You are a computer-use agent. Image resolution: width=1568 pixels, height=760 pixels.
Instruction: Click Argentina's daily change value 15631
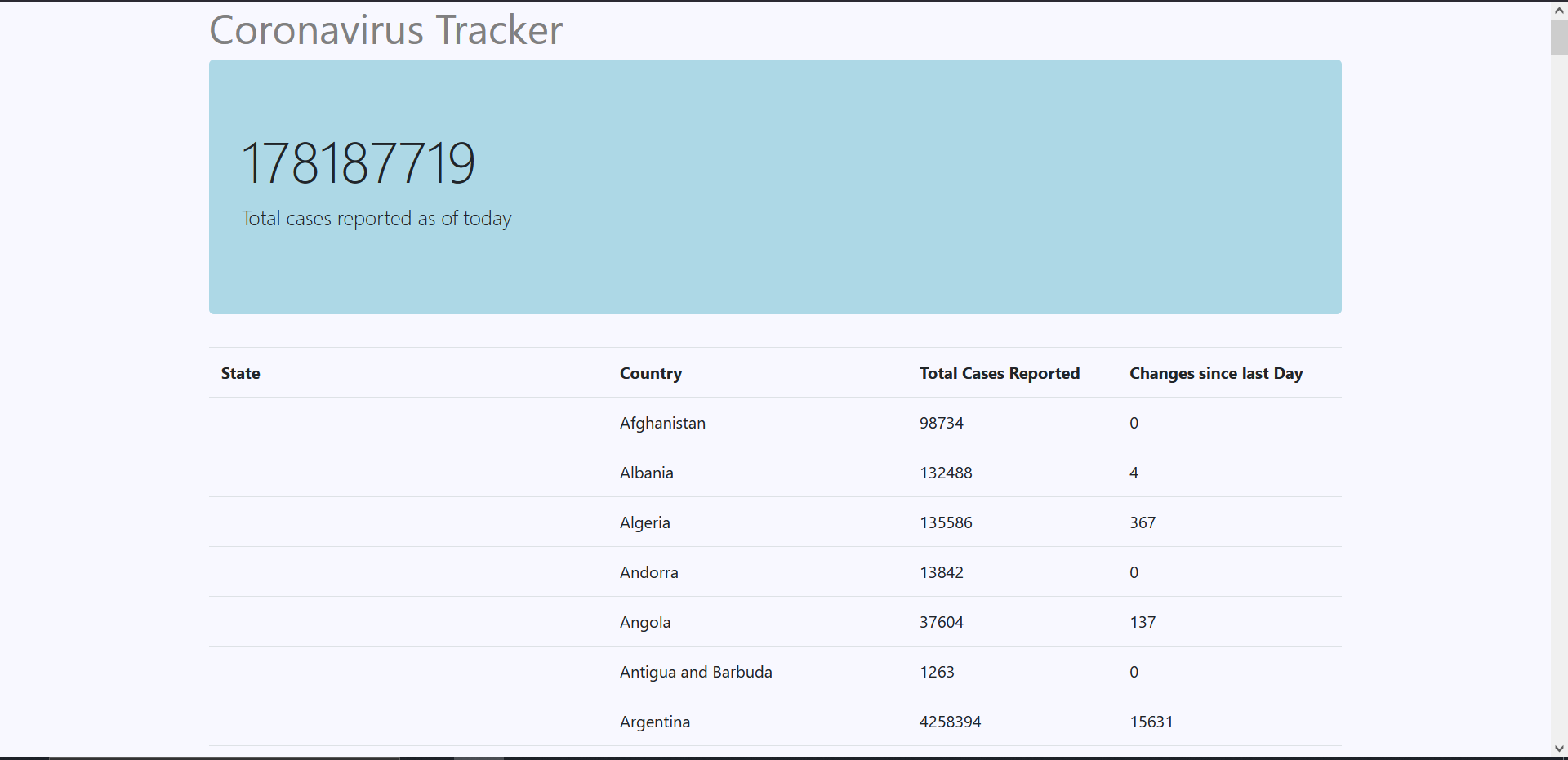pos(1151,722)
